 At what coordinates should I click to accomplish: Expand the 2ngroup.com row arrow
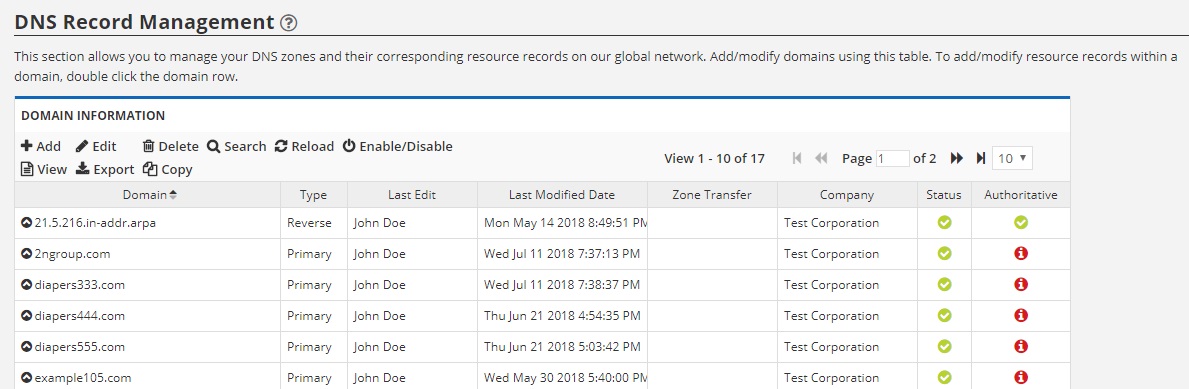[27, 254]
